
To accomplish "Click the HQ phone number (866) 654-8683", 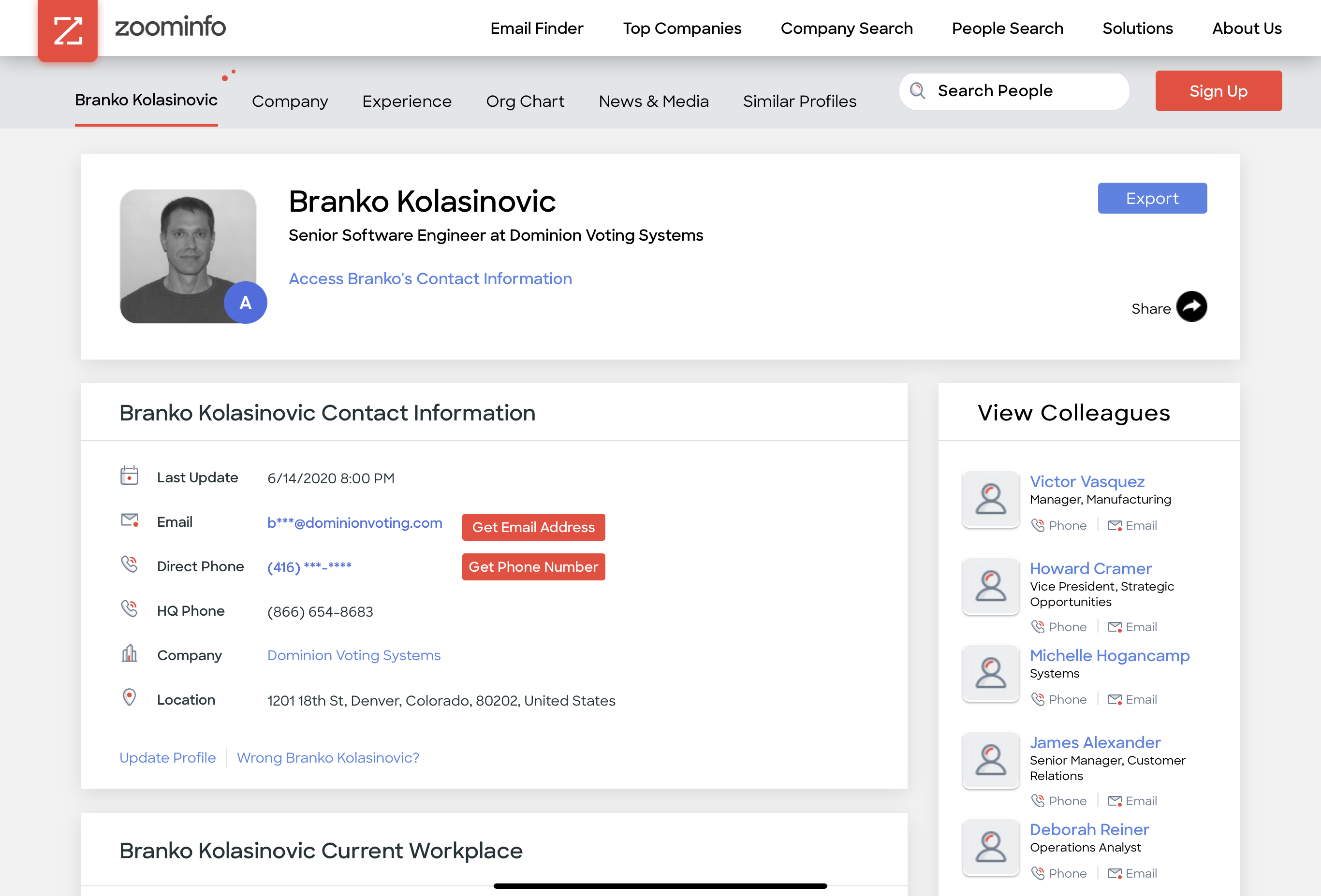I will [320, 612].
